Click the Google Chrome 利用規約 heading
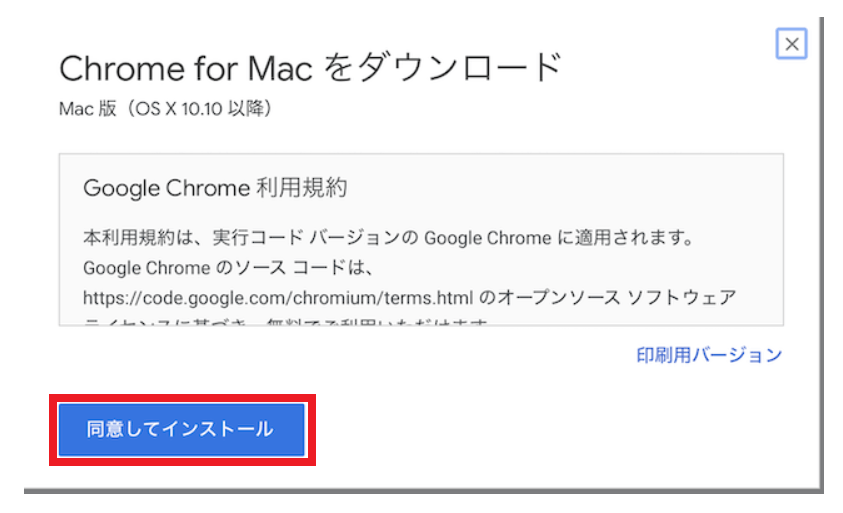 215,188
